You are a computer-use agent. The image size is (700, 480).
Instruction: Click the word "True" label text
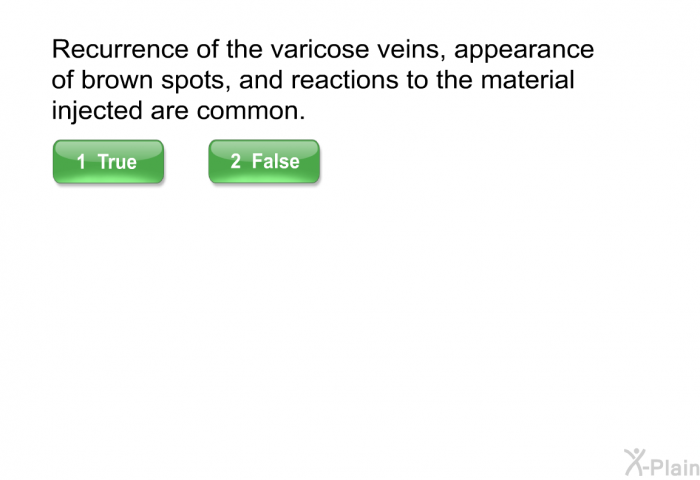click(x=117, y=162)
